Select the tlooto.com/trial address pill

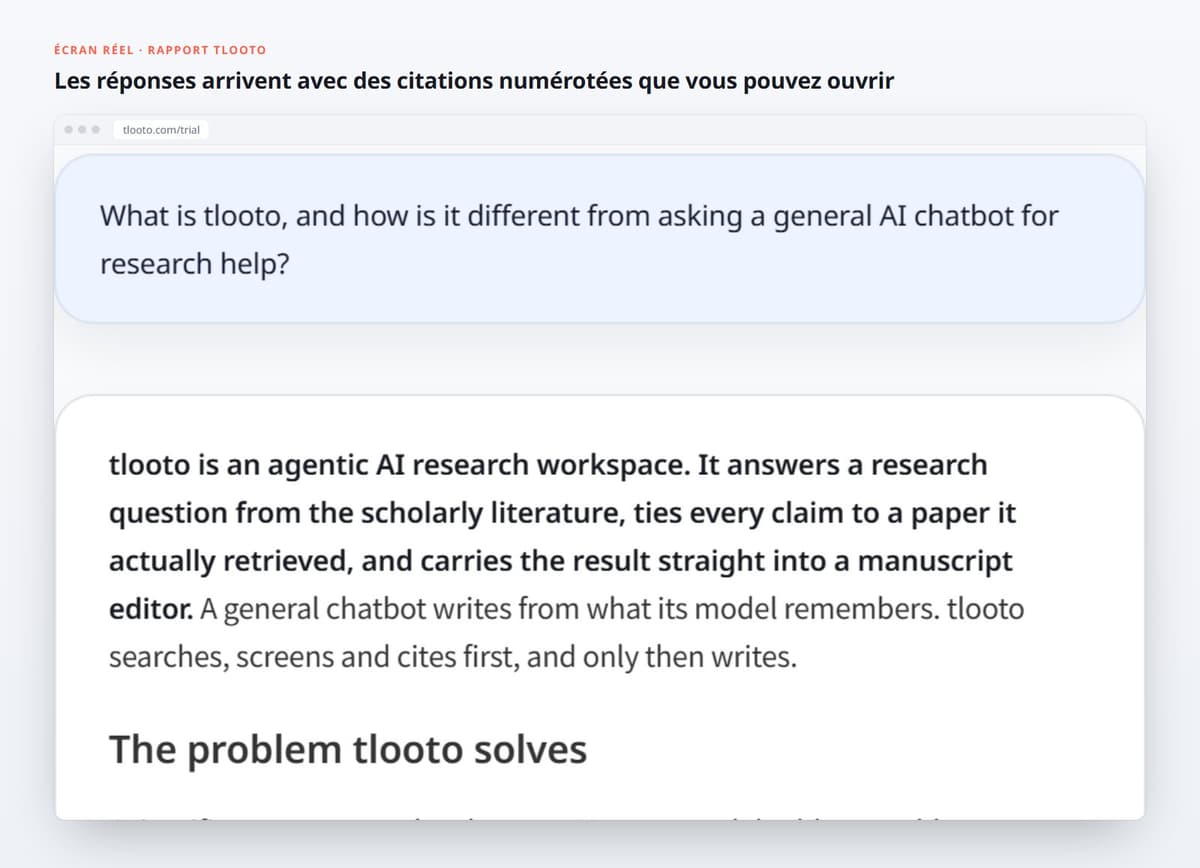[x=161, y=130]
